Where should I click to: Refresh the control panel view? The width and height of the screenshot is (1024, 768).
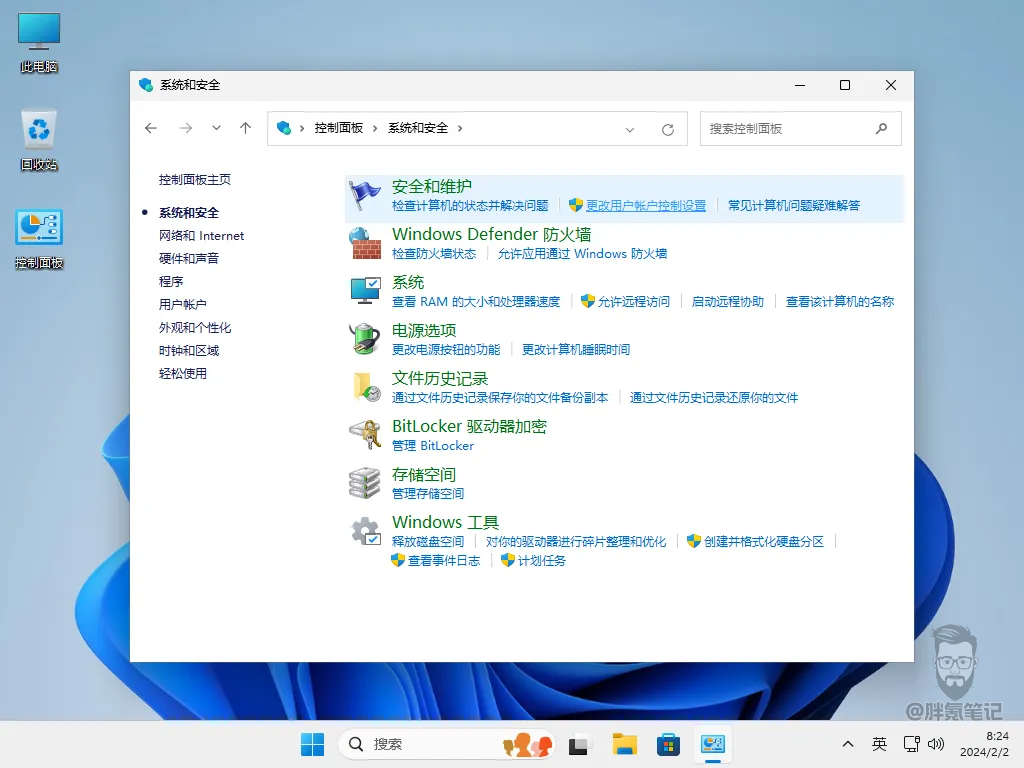click(x=667, y=129)
